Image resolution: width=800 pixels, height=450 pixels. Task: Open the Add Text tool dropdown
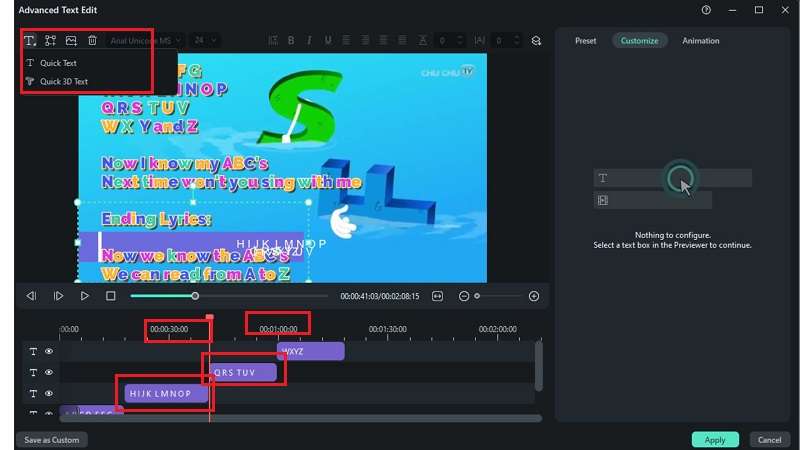pyautogui.click(x=30, y=40)
